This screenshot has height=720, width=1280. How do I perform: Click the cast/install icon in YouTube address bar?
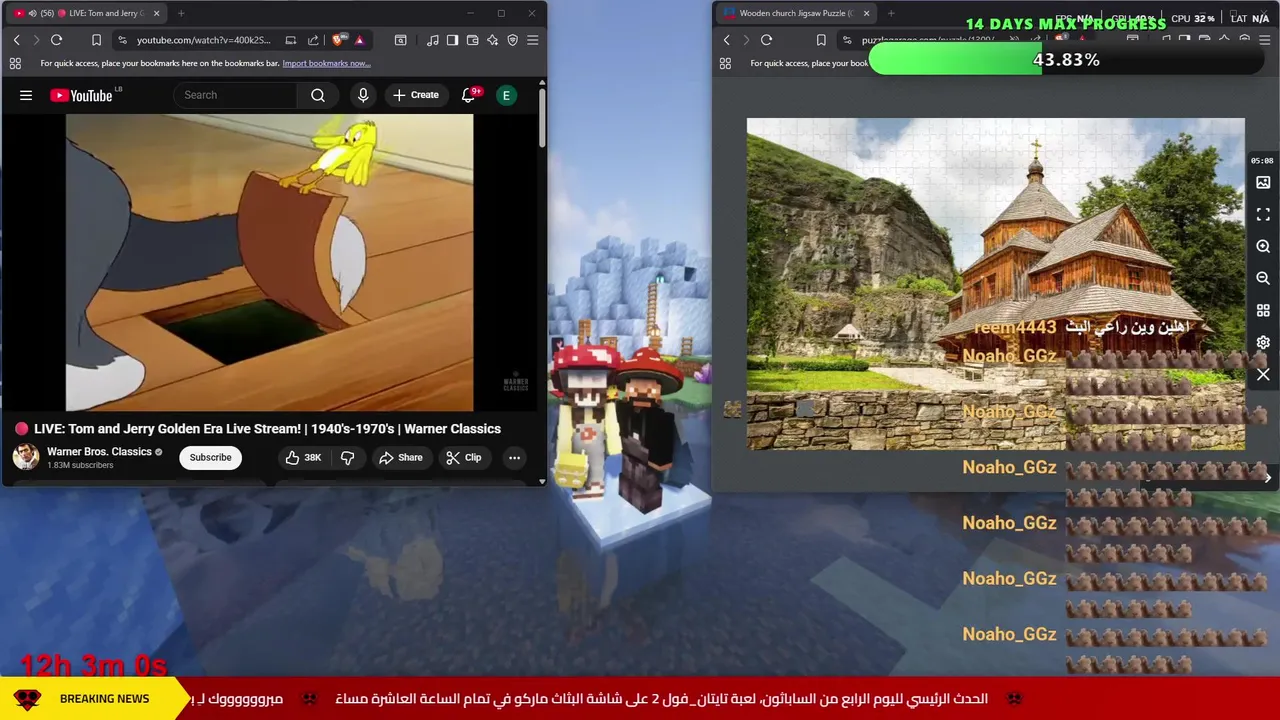coord(291,40)
